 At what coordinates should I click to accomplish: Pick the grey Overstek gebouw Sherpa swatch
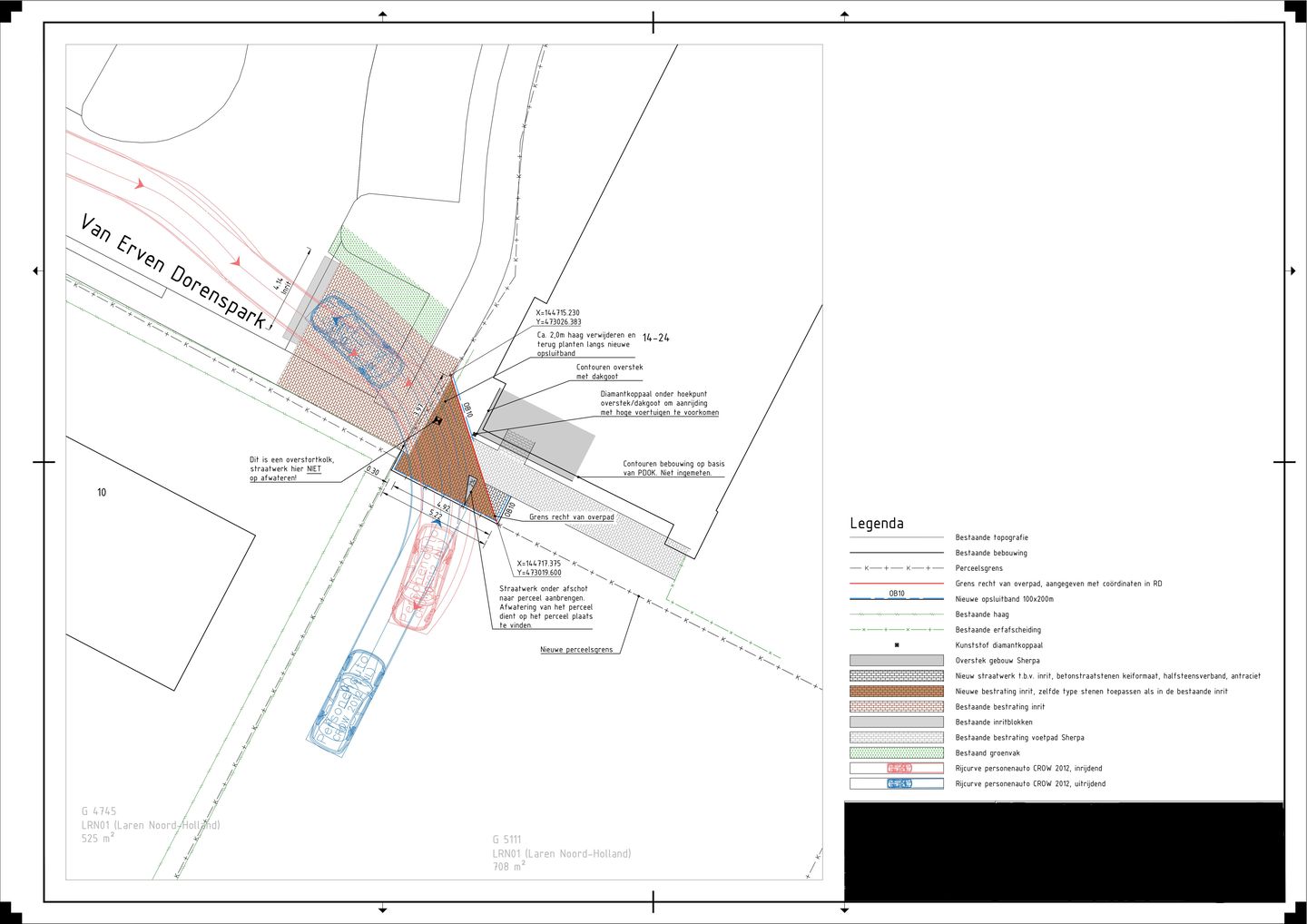click(x=896, y=661)
